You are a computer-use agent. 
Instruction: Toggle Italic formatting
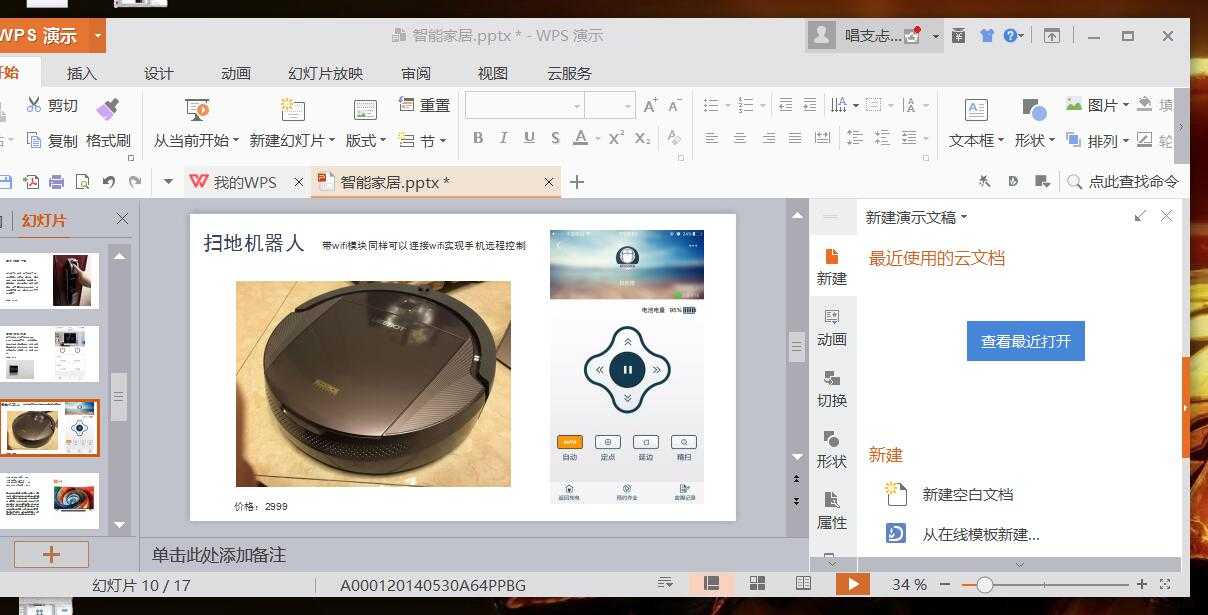[503, 138]
